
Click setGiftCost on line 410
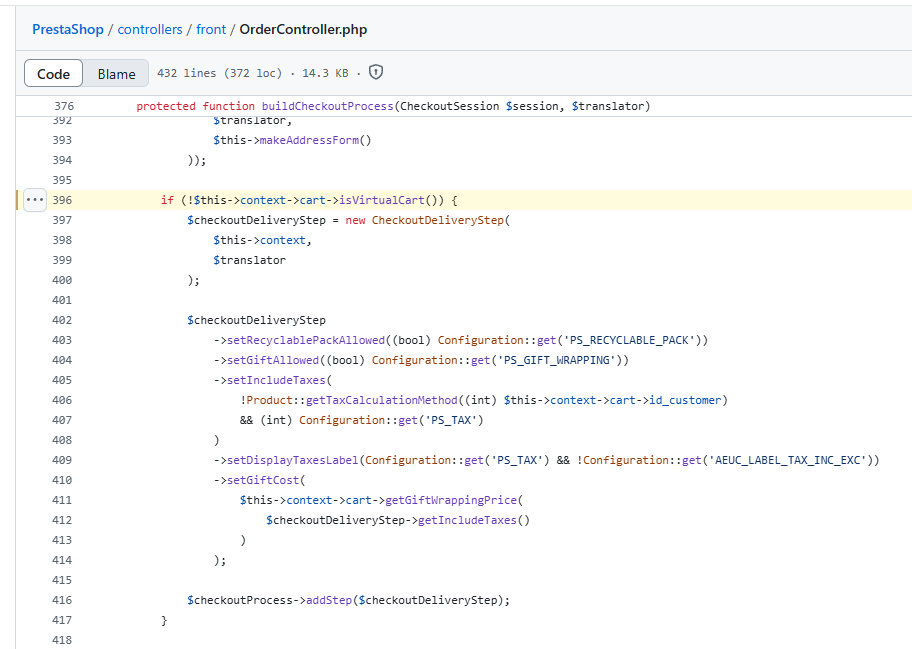pyautogui.click(x=263, y=480)
